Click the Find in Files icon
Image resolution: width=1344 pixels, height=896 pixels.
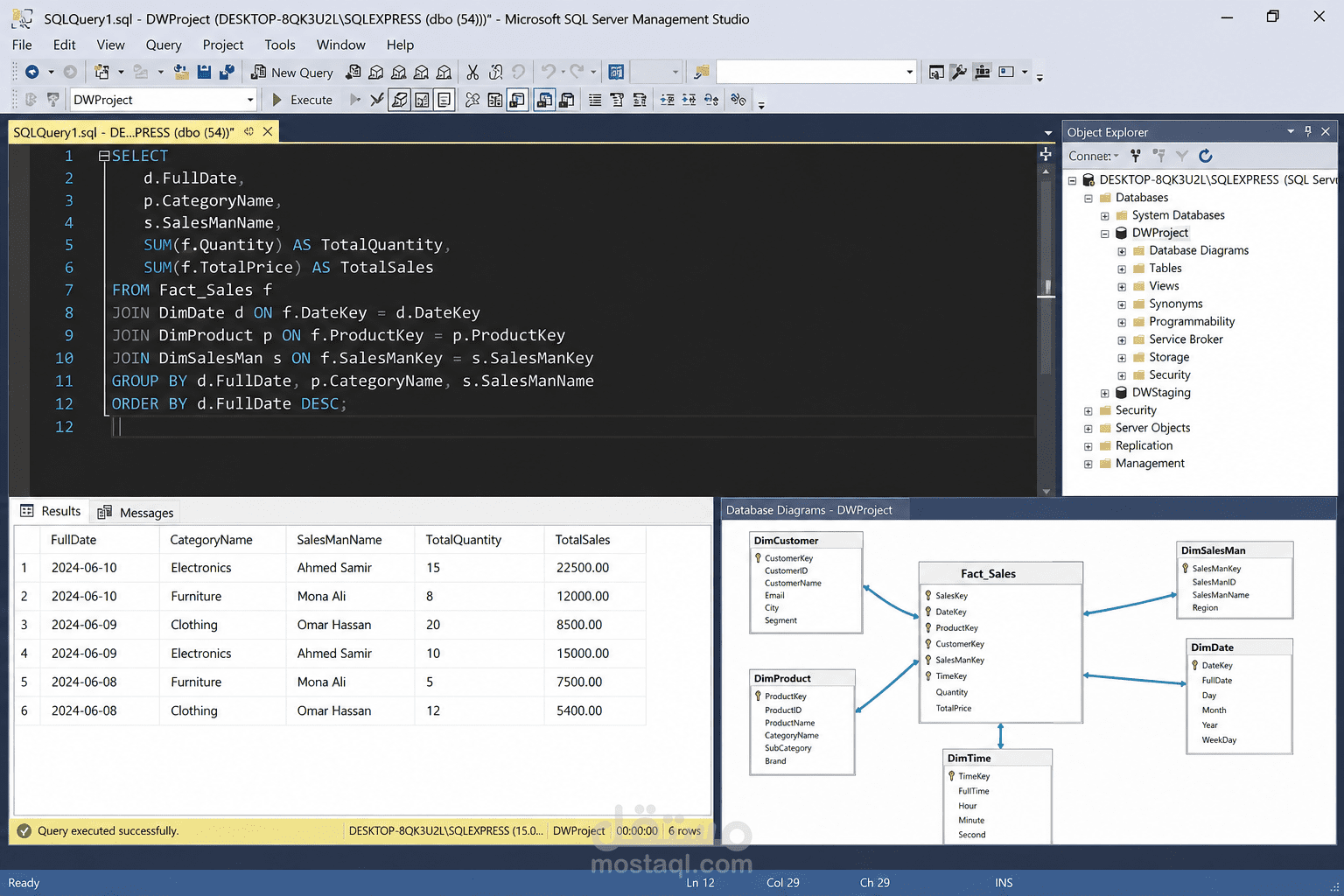pyautogui.click(x=701, y=72)
